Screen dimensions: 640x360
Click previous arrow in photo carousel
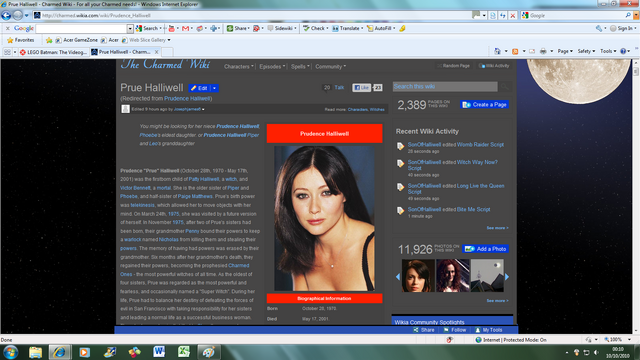[398, 277]
